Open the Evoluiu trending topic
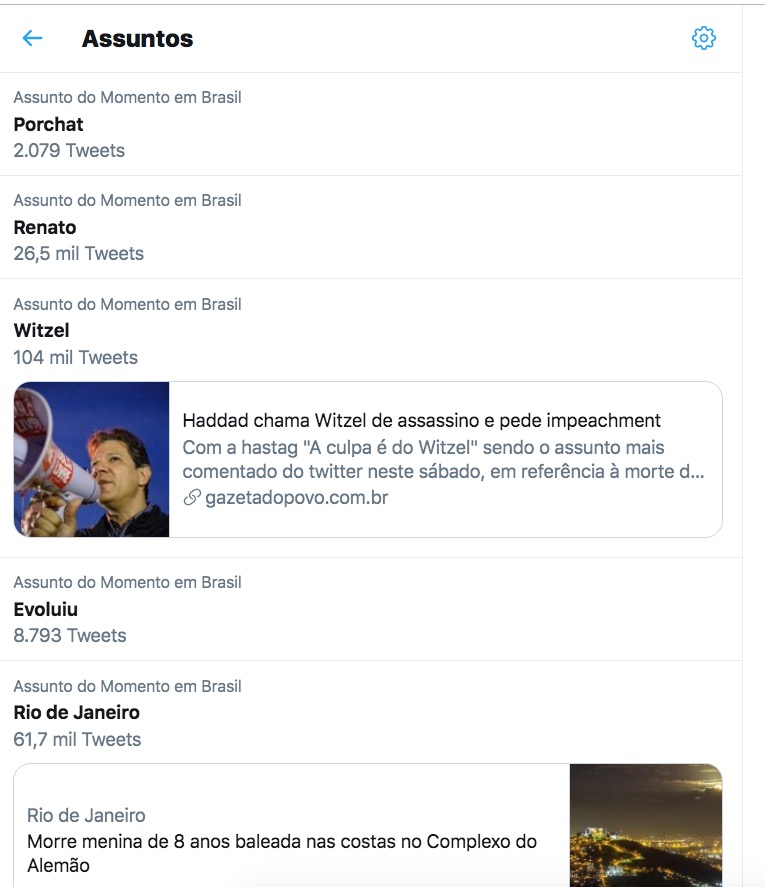The width and height of the screenshot is (765, 887). [45, 609]
